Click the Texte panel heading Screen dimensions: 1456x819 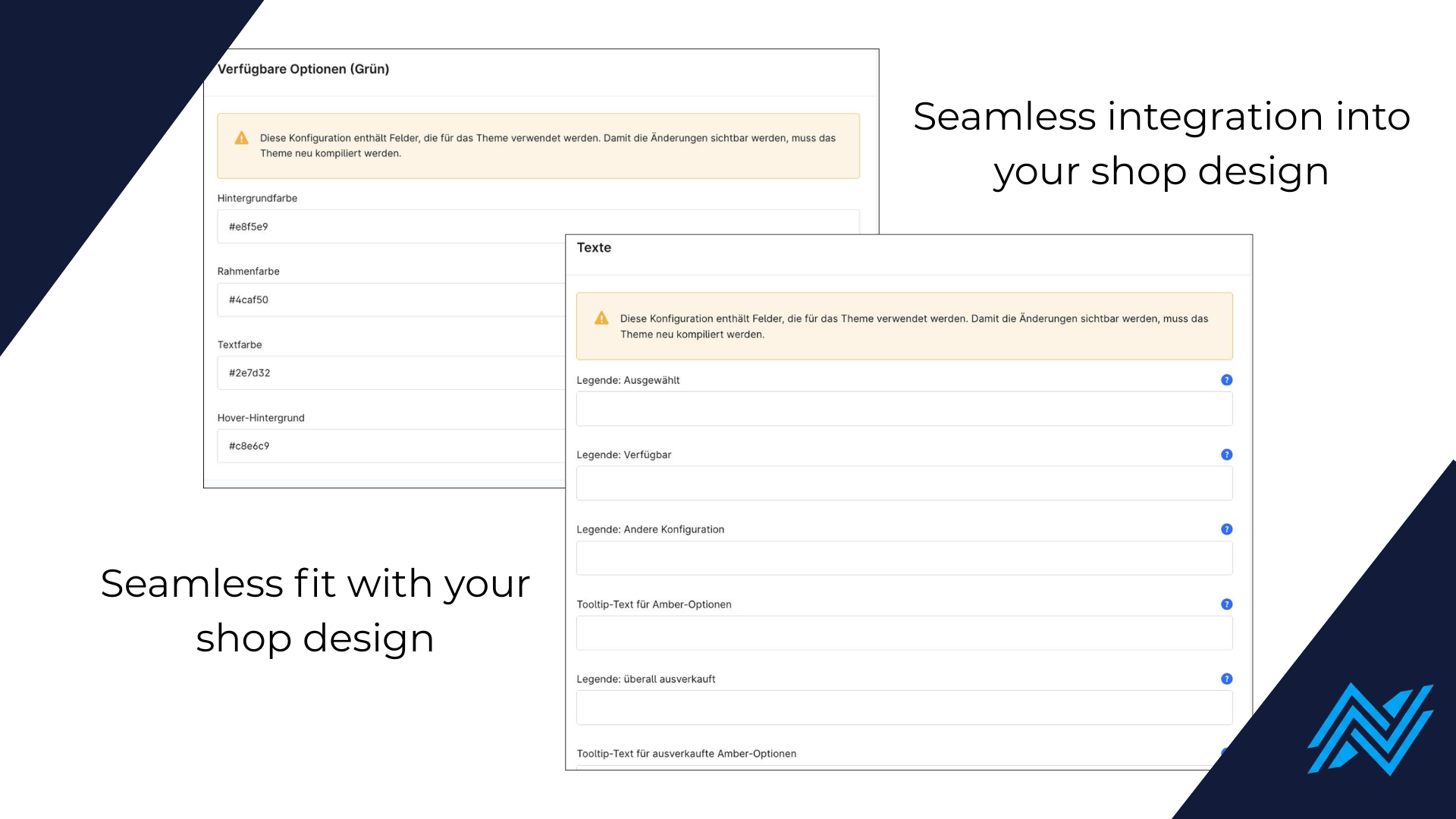pyautogui.click(x=594, y=248)
